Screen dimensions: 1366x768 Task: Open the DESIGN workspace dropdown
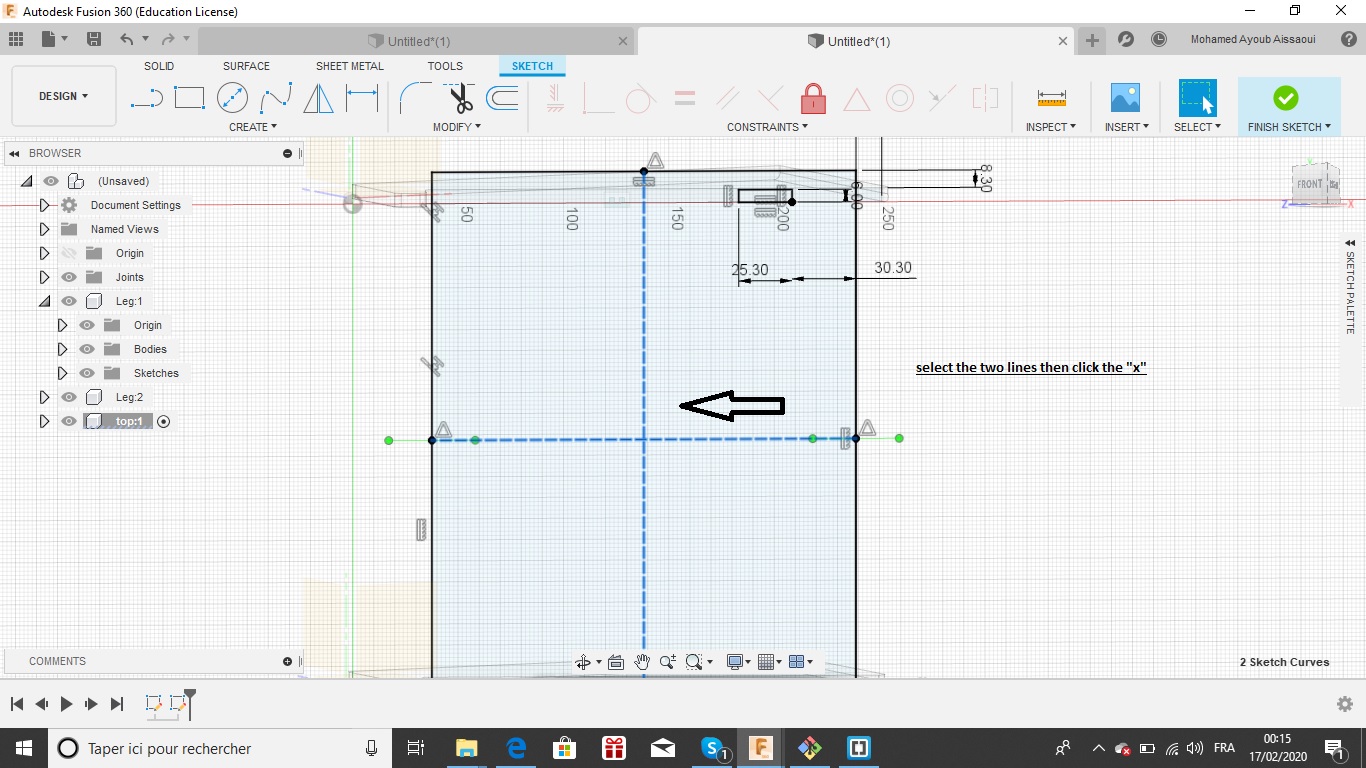[63, 96]
